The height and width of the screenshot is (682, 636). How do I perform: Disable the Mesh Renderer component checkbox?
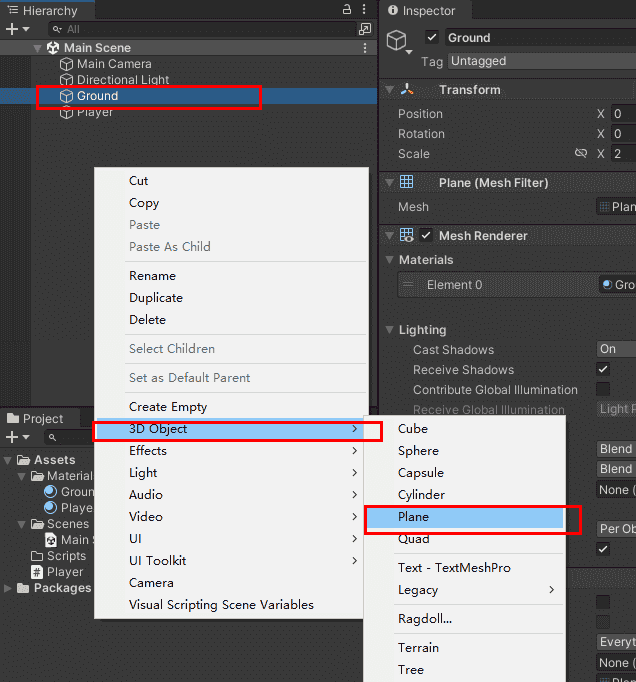pos(428,236)
